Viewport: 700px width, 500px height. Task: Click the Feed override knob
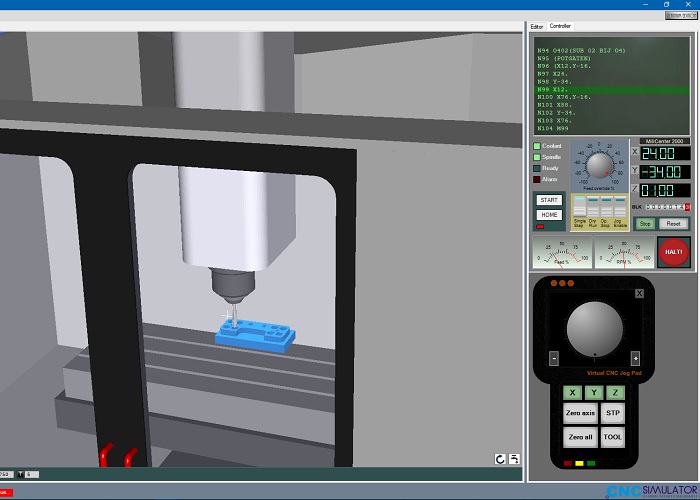click(x=599, y=166)
